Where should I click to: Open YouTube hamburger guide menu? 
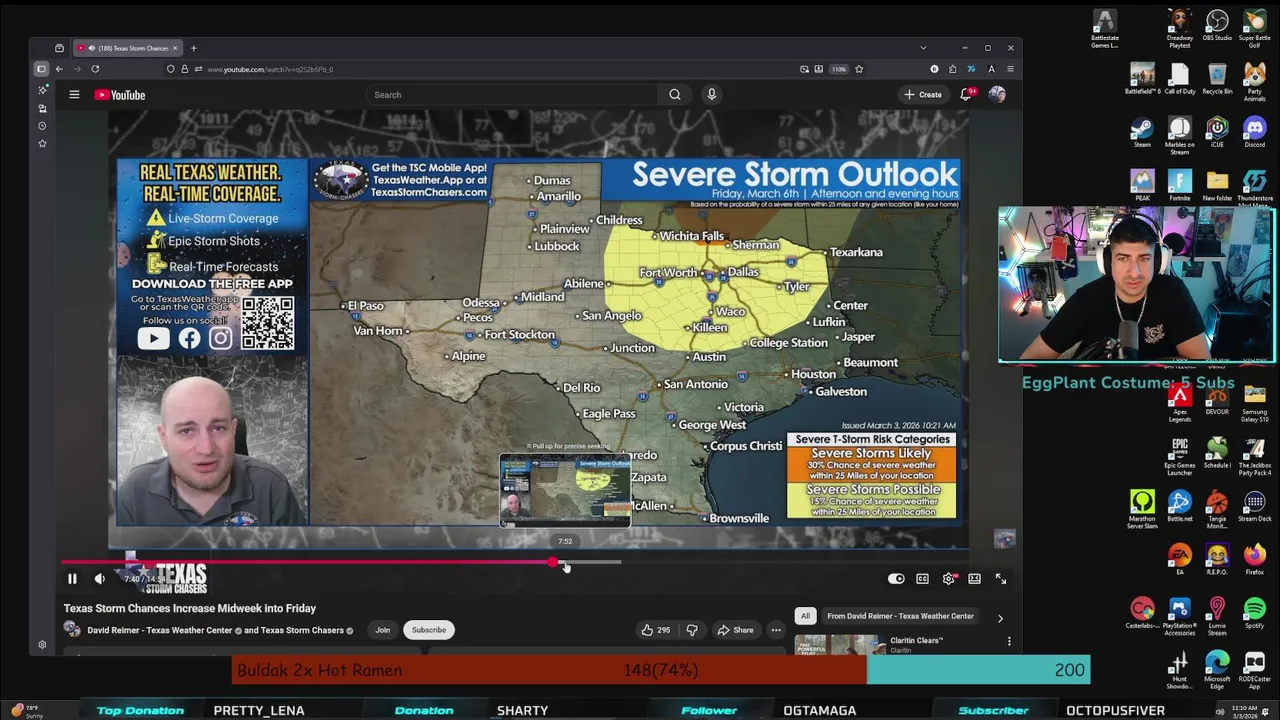74,95
